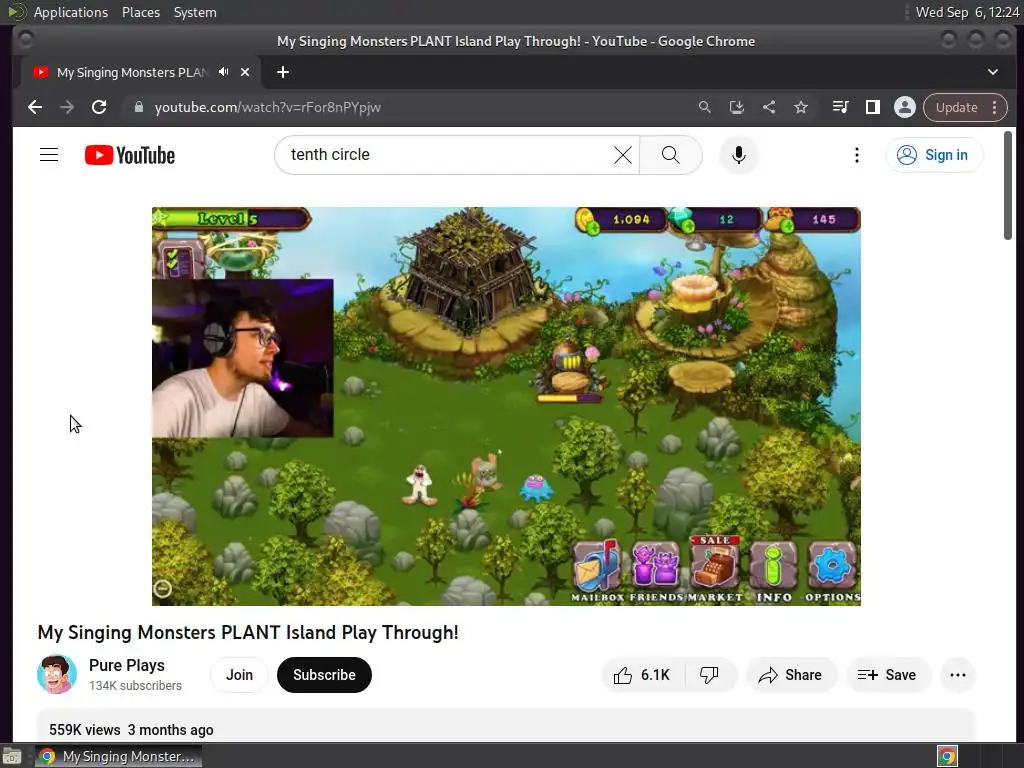
Task: Click the 134K subscribers text
Action: (135, 686)
